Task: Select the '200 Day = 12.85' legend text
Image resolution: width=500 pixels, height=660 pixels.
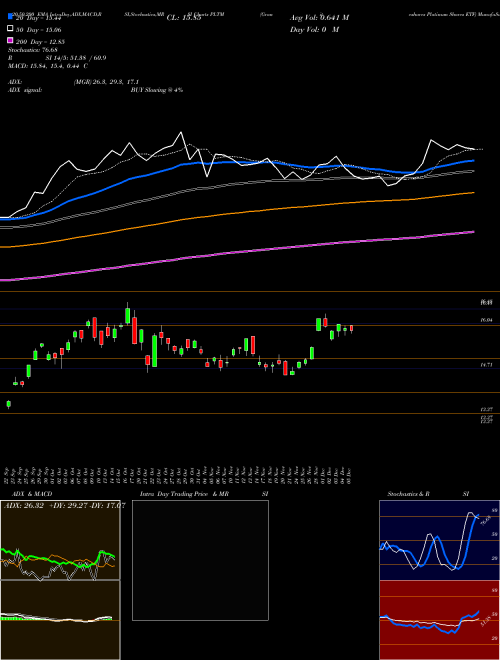Action: click(40, 42)
